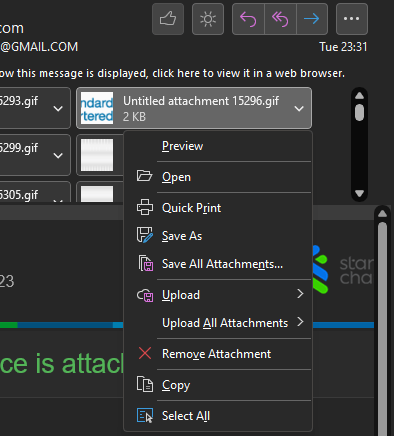This screenshot has width=394, height=436.
Task: Choose Remove Attachment from menu
Action: coord(218,354)
